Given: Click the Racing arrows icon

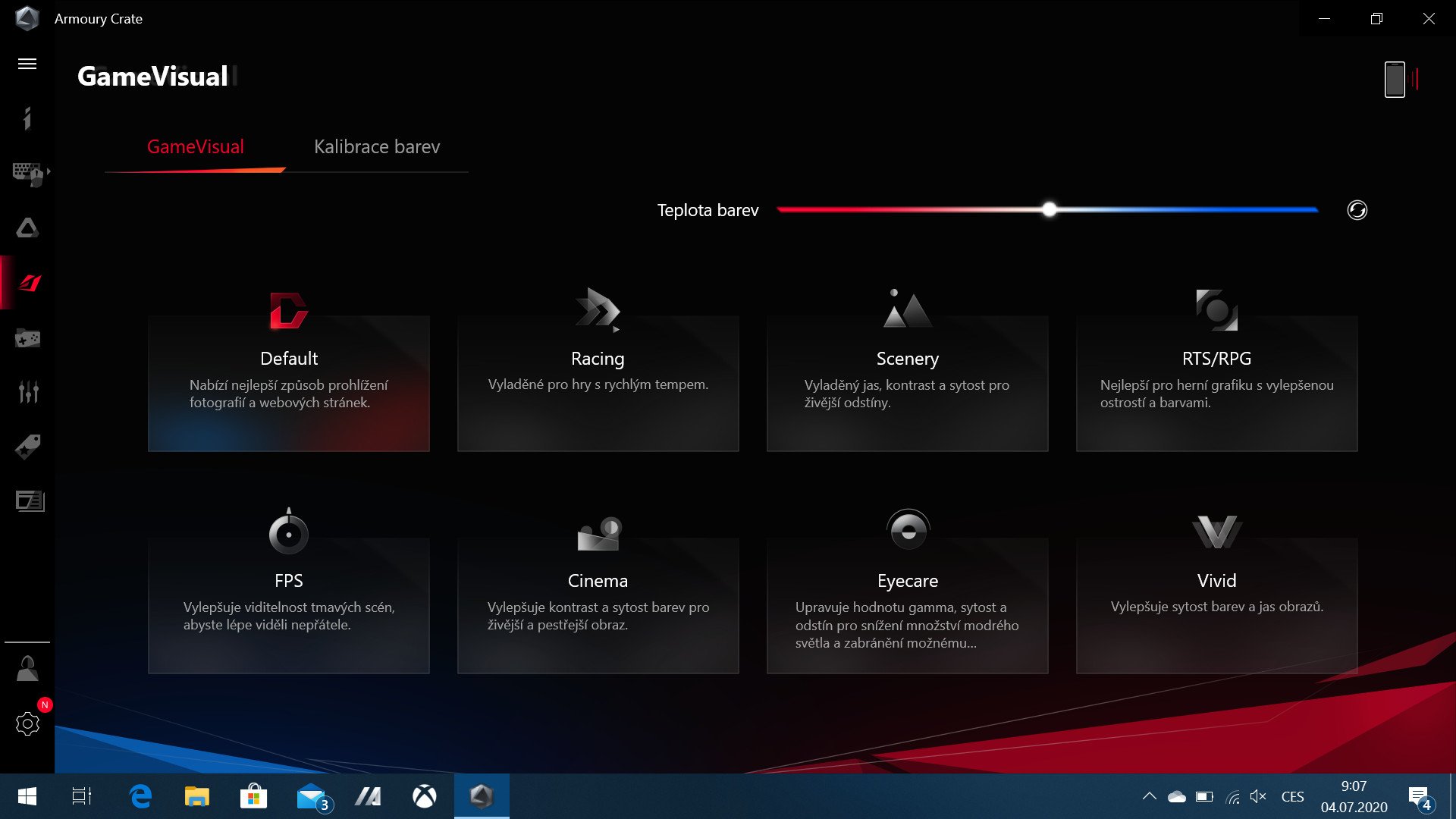Looking at the screenshot, I should click(598, 309).
